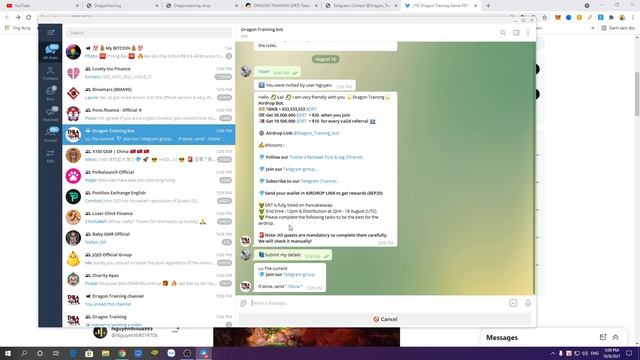Toggle the chat info side panel icon
Screen dimensions: 640x360
[x=516, y=33]
